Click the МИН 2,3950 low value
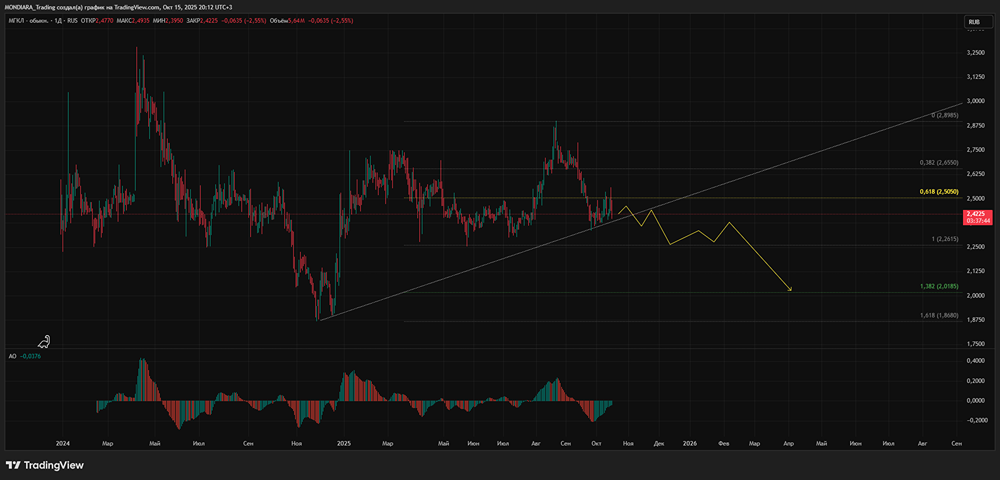 168,21
